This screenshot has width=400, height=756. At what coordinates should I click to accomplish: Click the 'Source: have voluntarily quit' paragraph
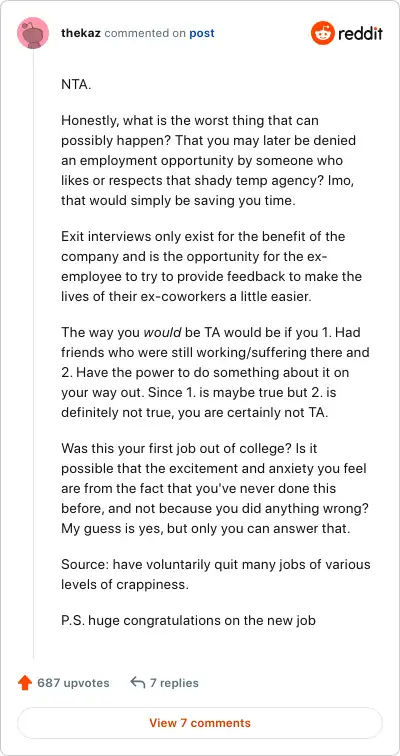(x=215, y=574)
